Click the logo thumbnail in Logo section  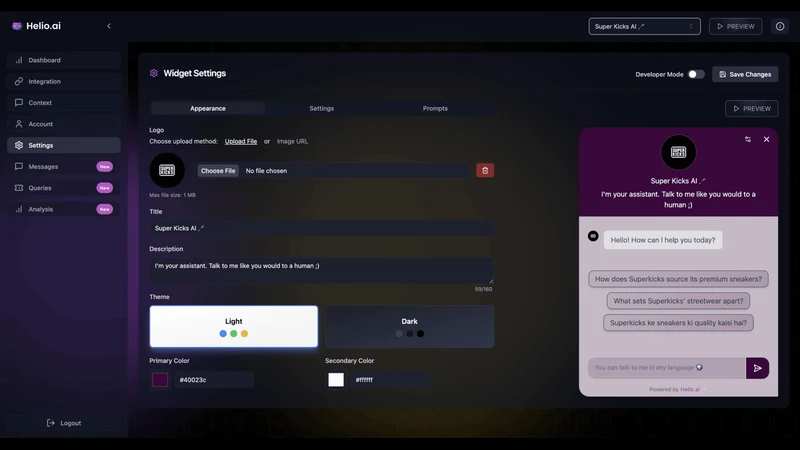(x=167, y=170)
